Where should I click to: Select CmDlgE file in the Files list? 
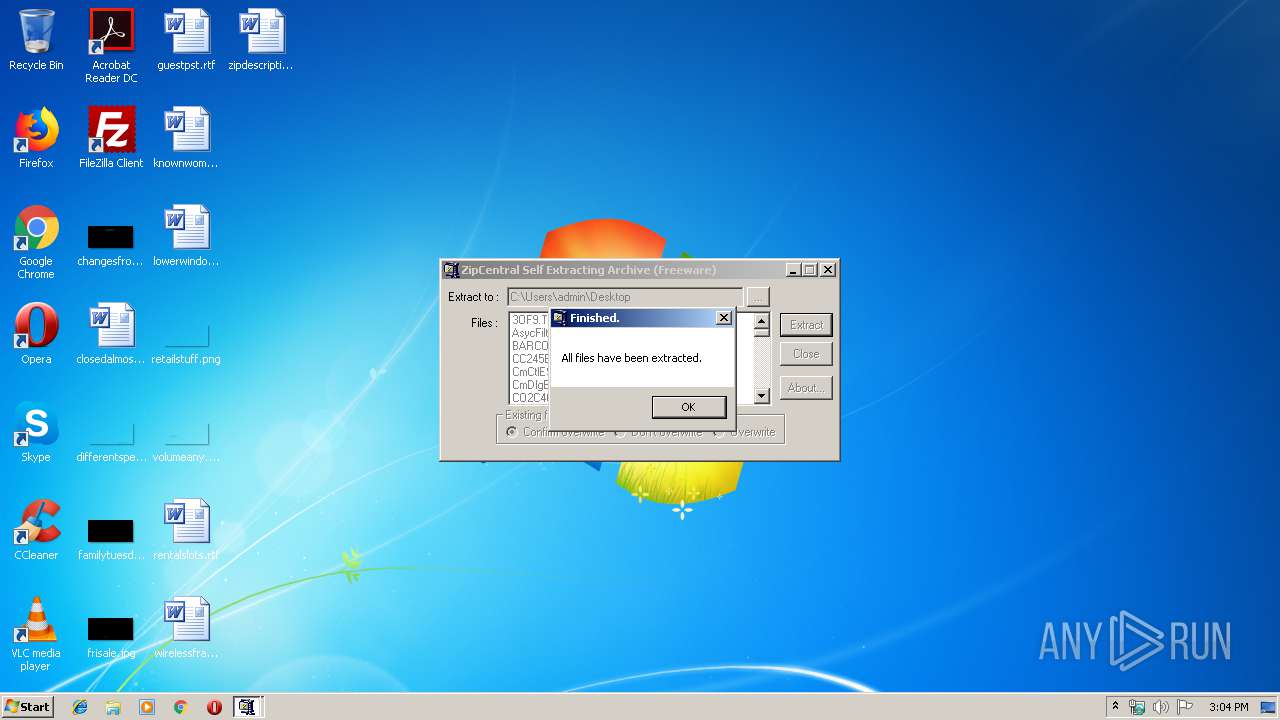click(530, 385)
